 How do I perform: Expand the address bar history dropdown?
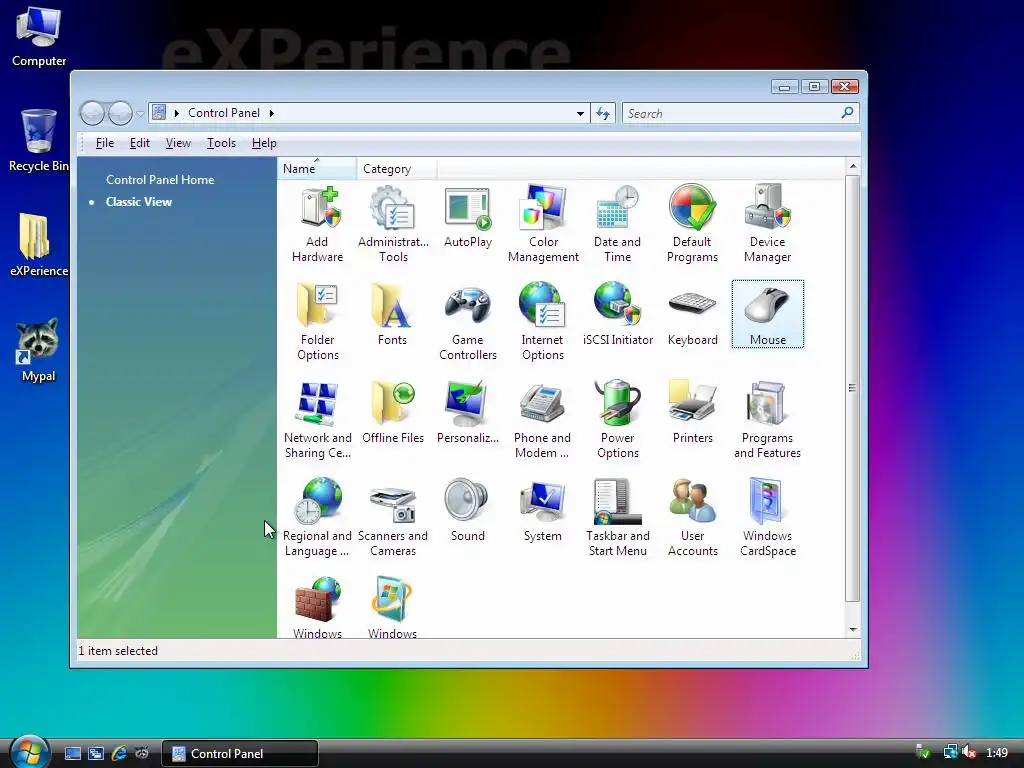click(580, 114)
